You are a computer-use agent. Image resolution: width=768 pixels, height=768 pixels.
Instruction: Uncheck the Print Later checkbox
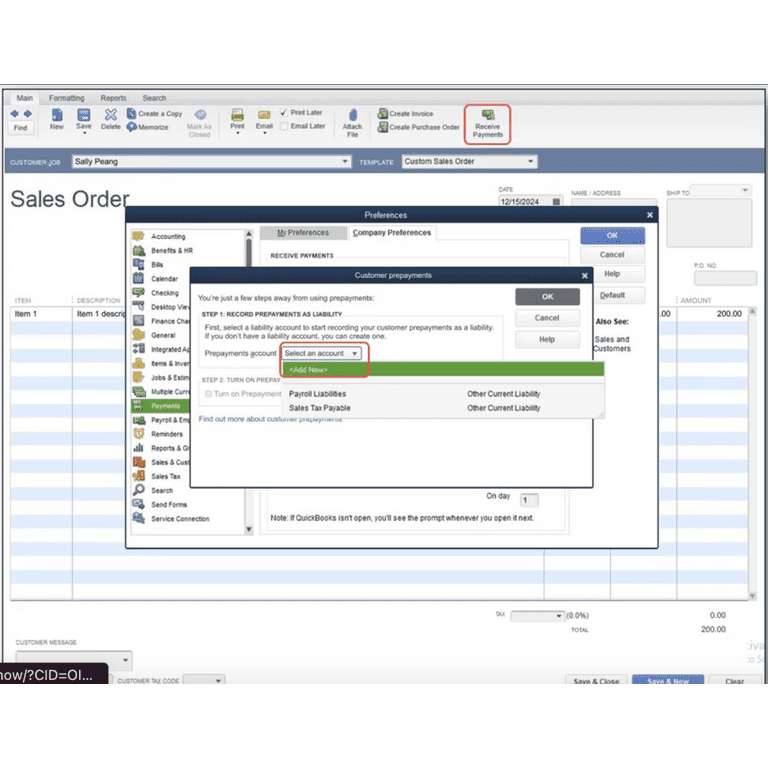click(285, 113)
